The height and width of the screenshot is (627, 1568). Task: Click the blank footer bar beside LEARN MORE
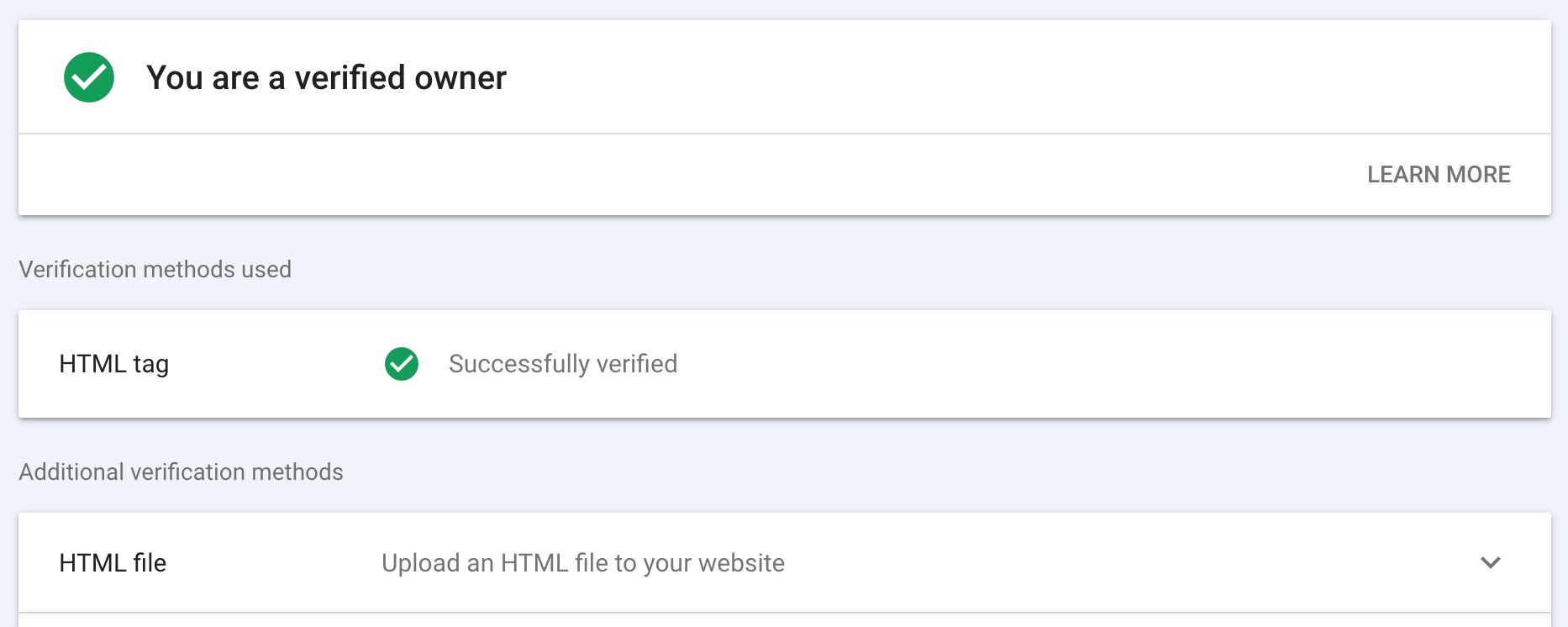coord(672,174)
